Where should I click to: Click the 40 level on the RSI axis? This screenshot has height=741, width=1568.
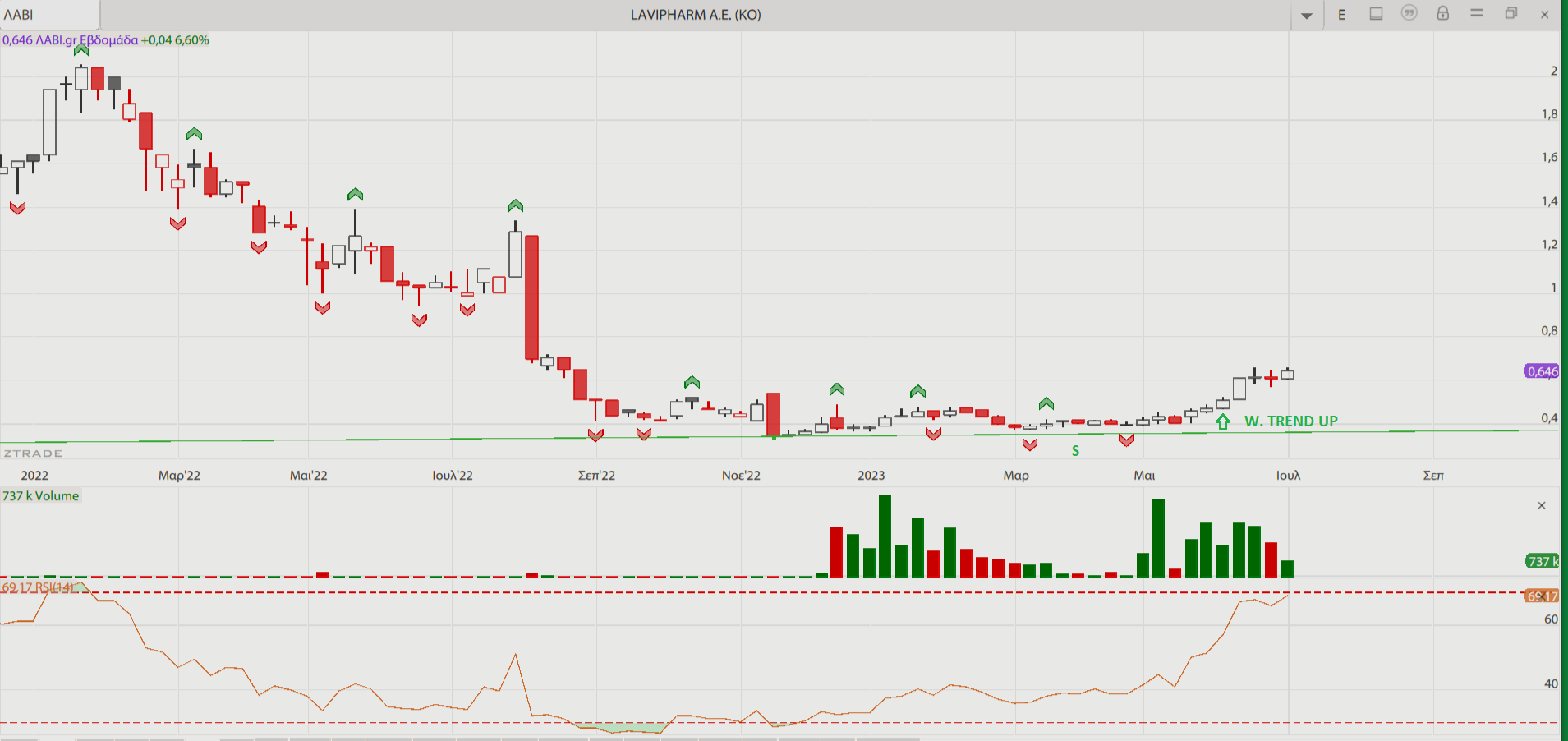(1551, 683)
